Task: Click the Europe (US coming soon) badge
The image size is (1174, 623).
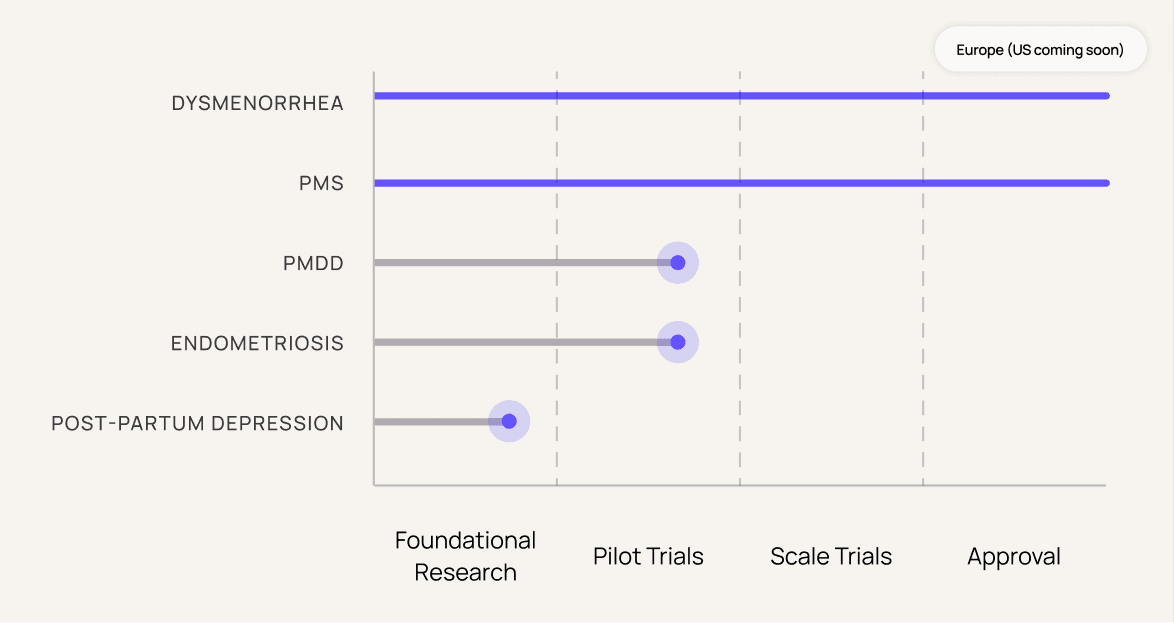Action: 1040,49
